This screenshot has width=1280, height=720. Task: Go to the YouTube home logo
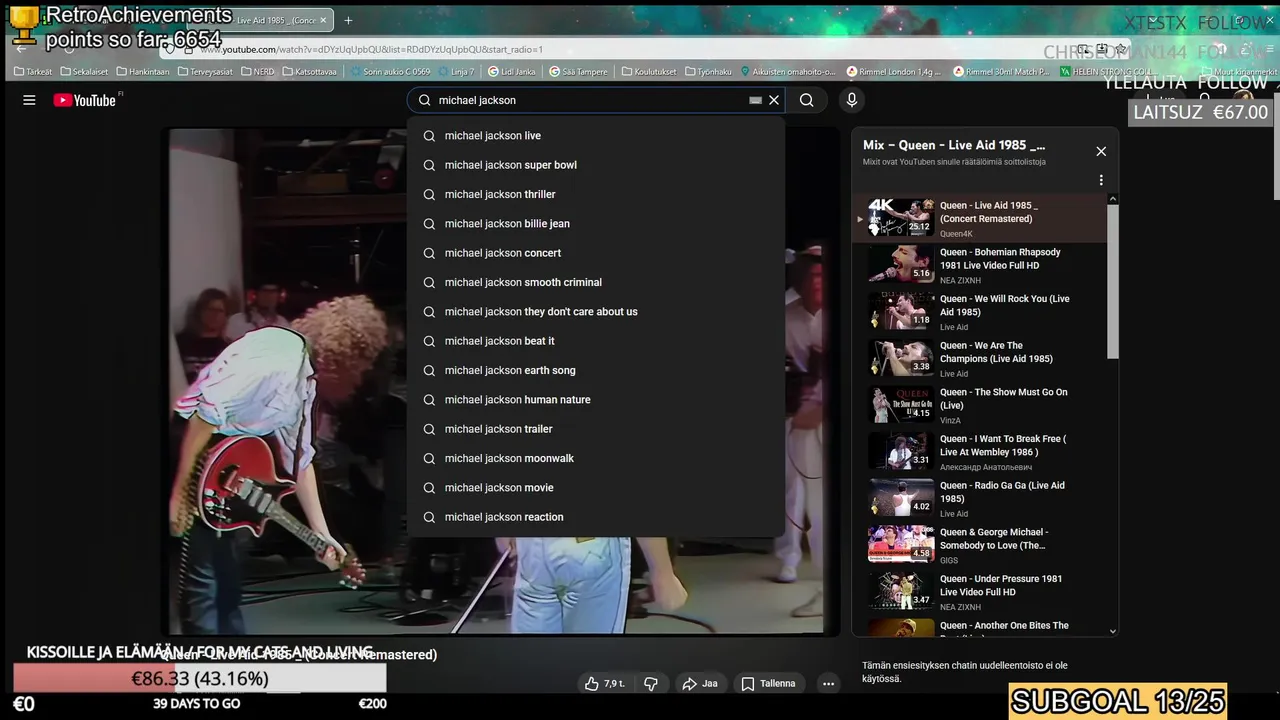(x=85, y=100)
